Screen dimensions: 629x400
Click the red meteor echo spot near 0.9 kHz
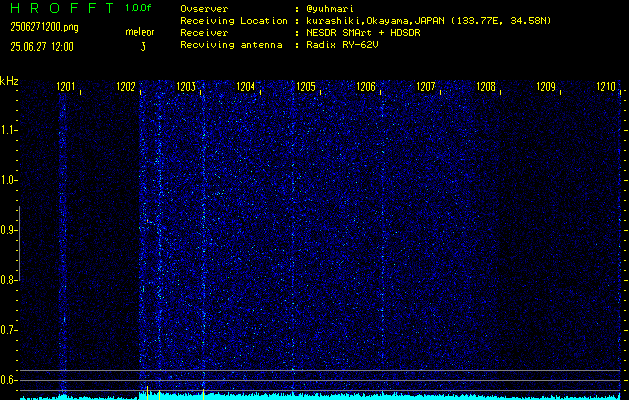click(147, 221)
